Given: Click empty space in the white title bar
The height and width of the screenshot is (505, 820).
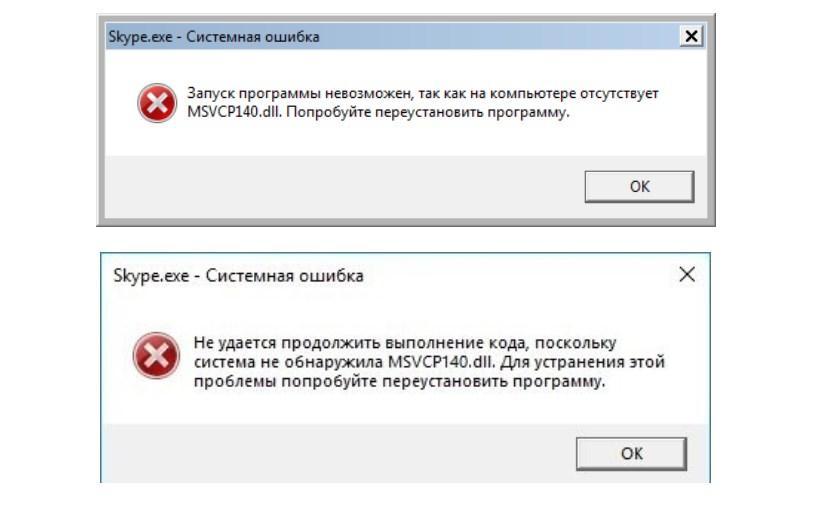Looking at the screenshot, I should pyautogui.click(x=518, y=275).
